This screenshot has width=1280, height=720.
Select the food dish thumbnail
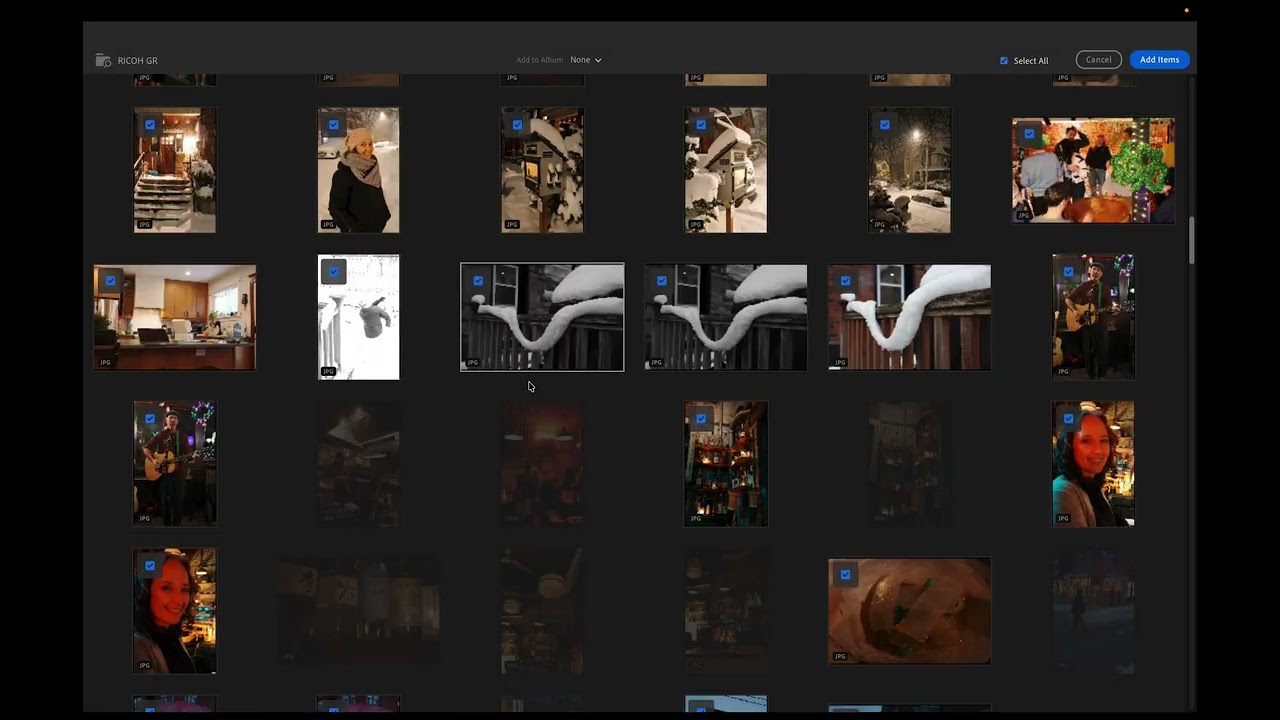(x=909, y=611)
